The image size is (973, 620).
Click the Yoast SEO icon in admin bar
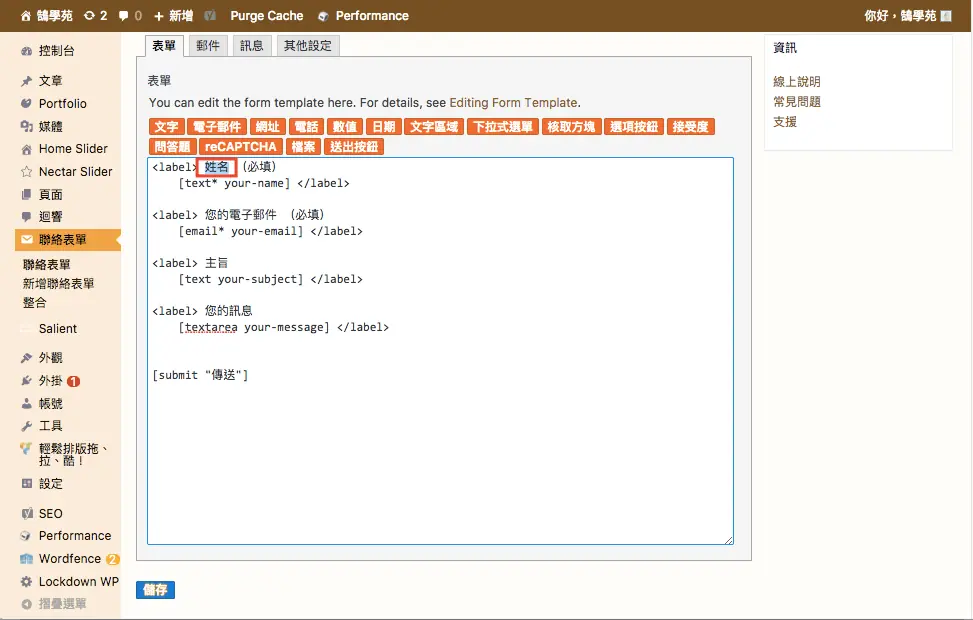(210, 16)
